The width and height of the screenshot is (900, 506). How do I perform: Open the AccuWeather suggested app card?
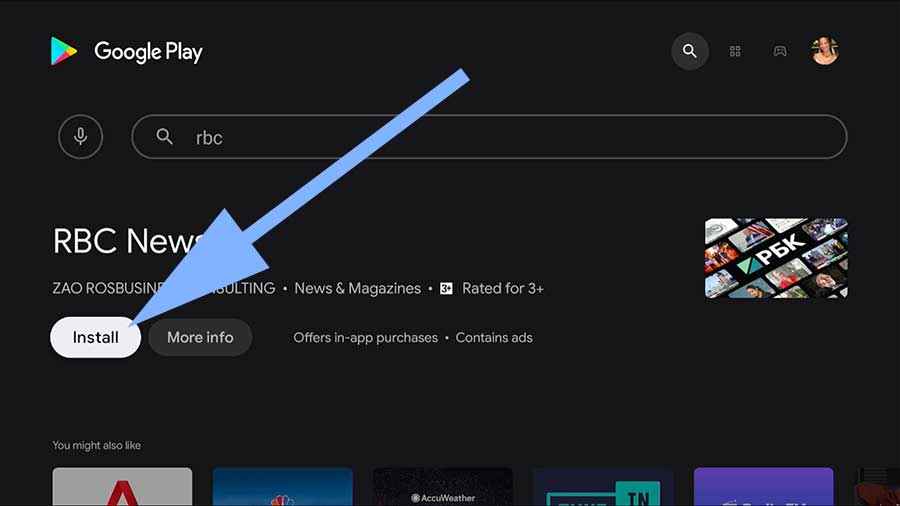pyautogui.click(x=443, y=486)
